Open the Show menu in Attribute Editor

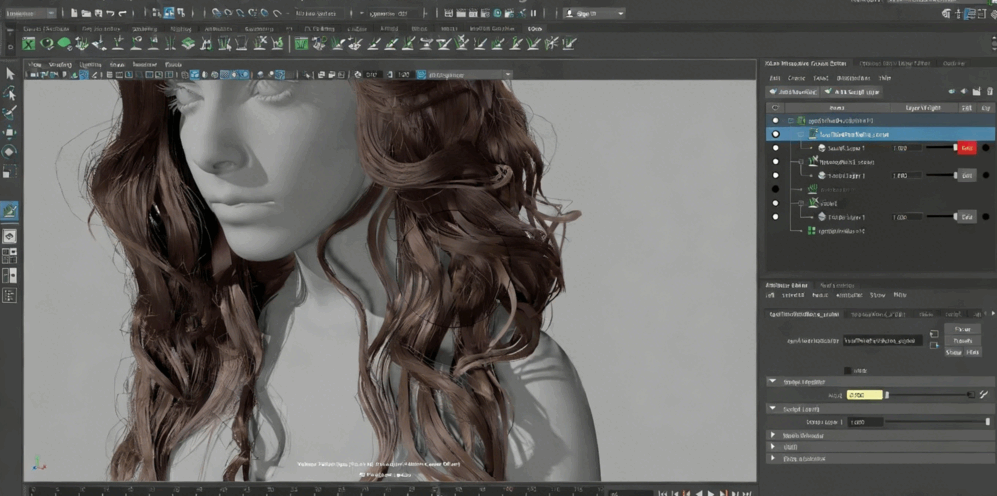point(876,295)
